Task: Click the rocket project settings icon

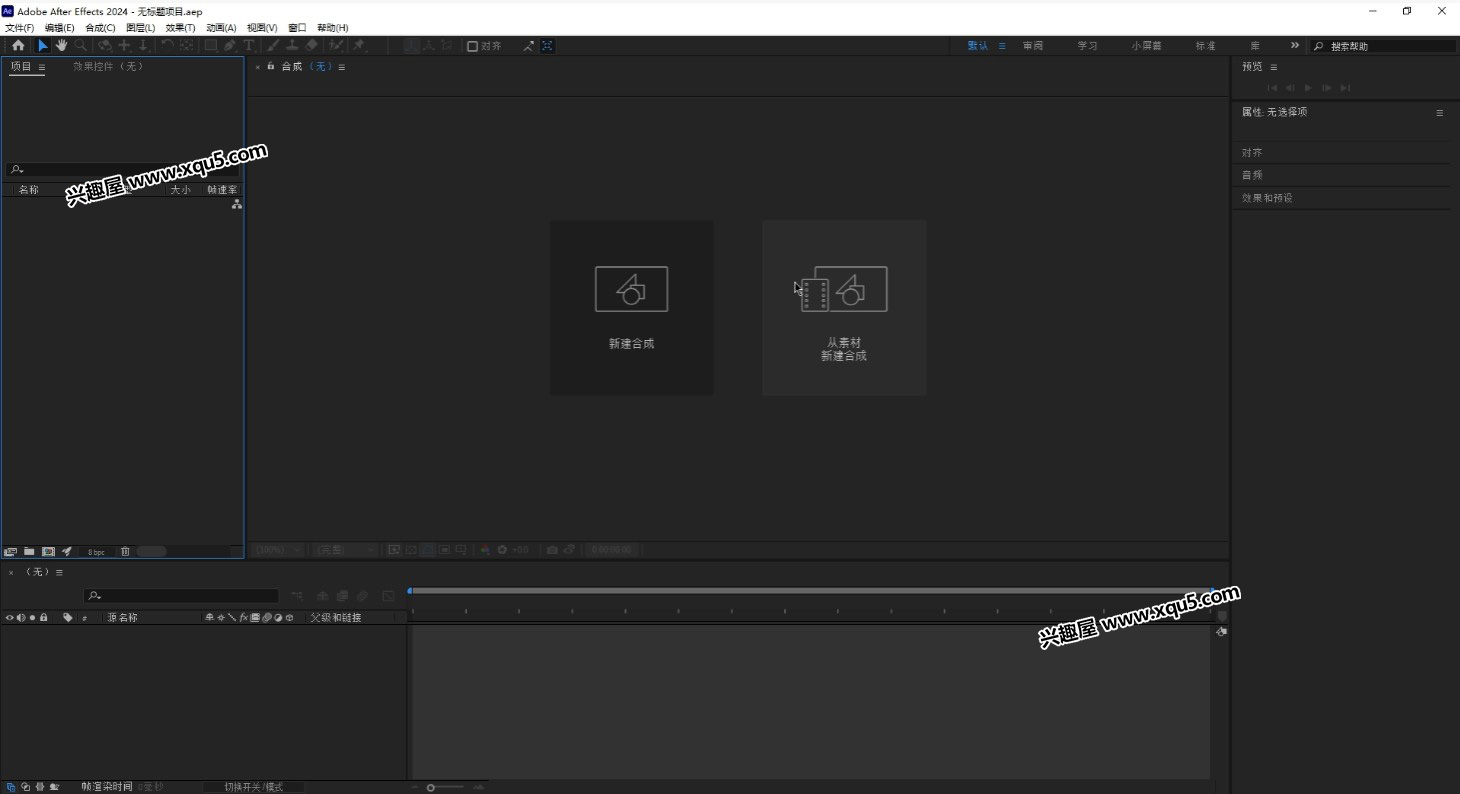Action: coord(67,551)
